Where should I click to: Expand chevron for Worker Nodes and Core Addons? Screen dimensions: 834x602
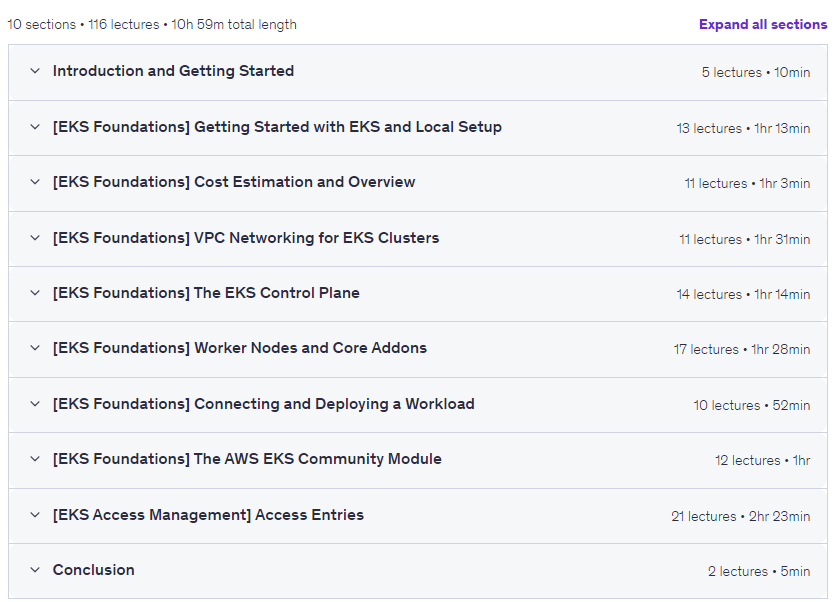(x=35, y=348)
